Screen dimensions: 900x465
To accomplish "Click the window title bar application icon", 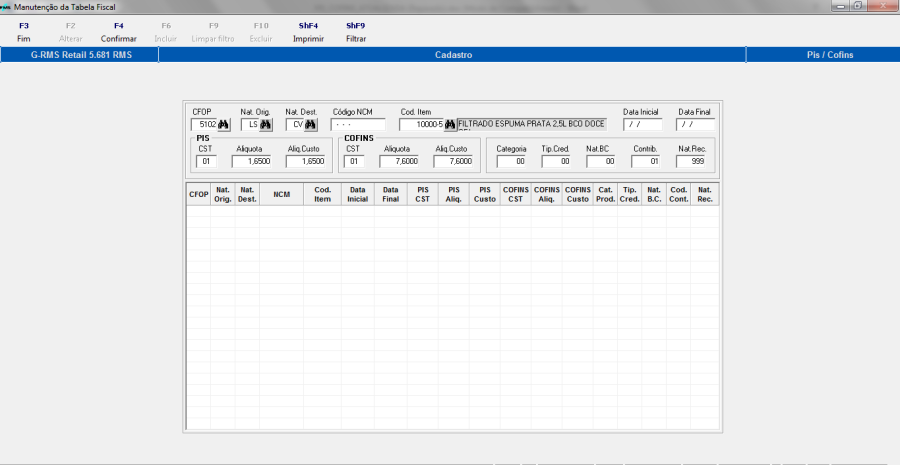I will pos(6,7).
